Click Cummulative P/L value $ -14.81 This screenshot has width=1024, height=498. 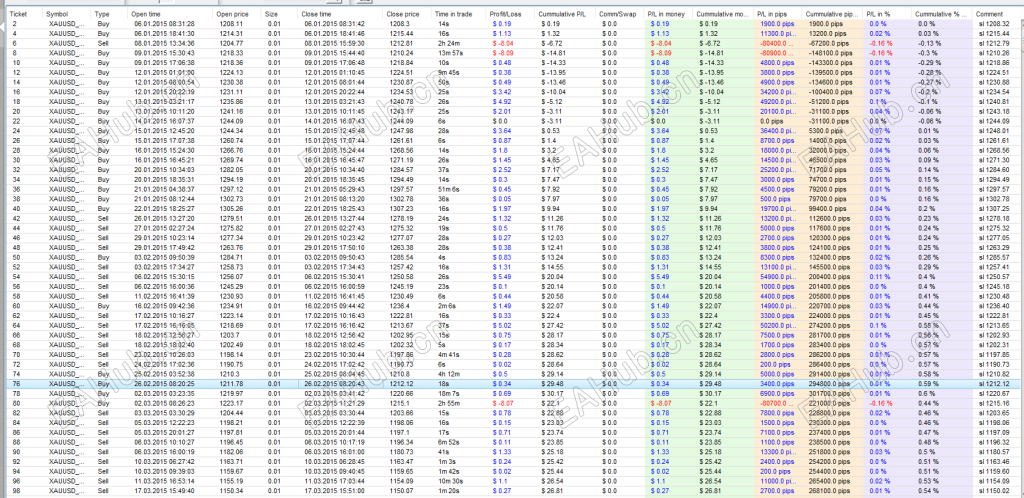(552, 52)
